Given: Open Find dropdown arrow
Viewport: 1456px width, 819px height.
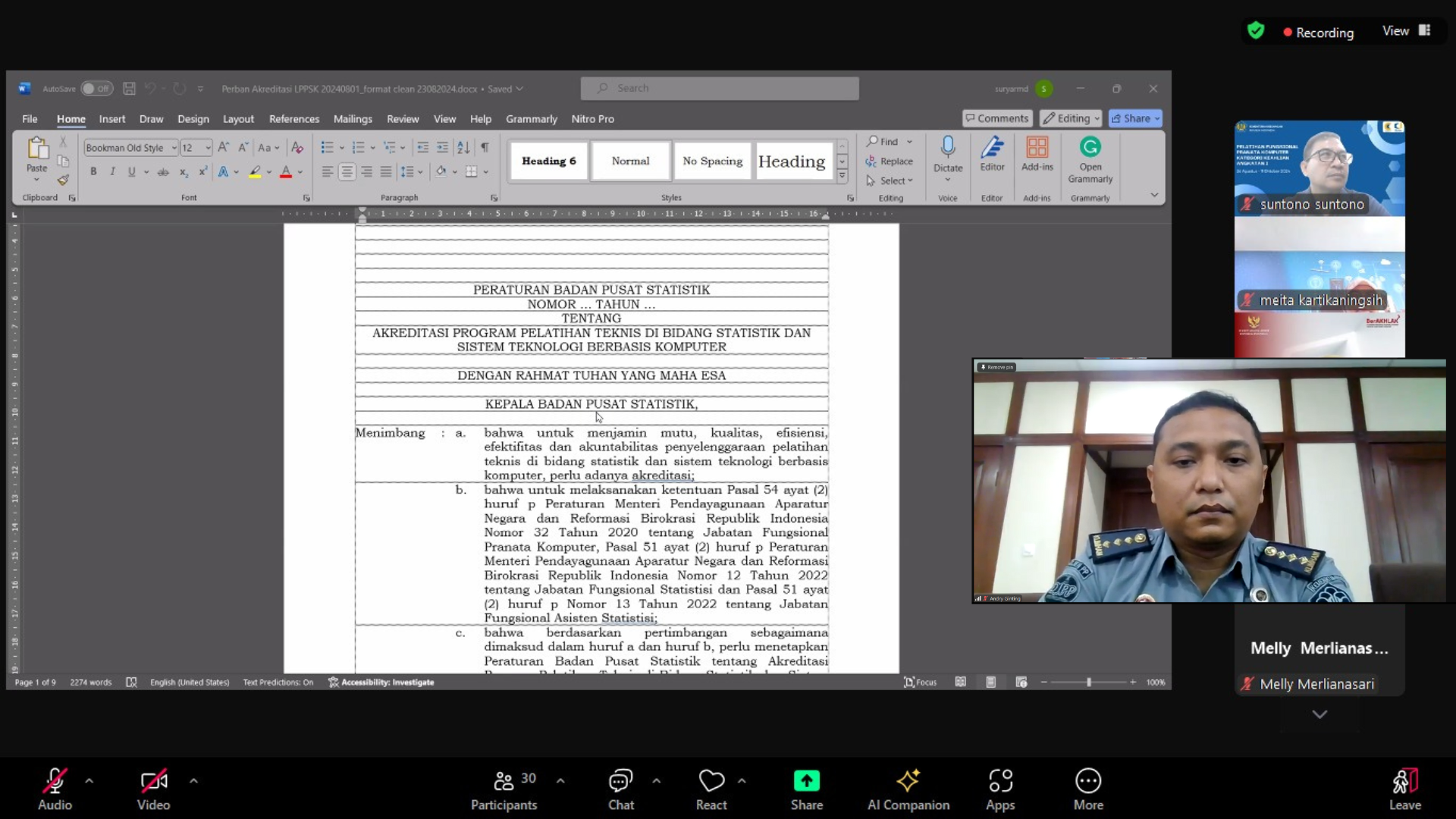Looking at the screenshot, I should (909, 142).
